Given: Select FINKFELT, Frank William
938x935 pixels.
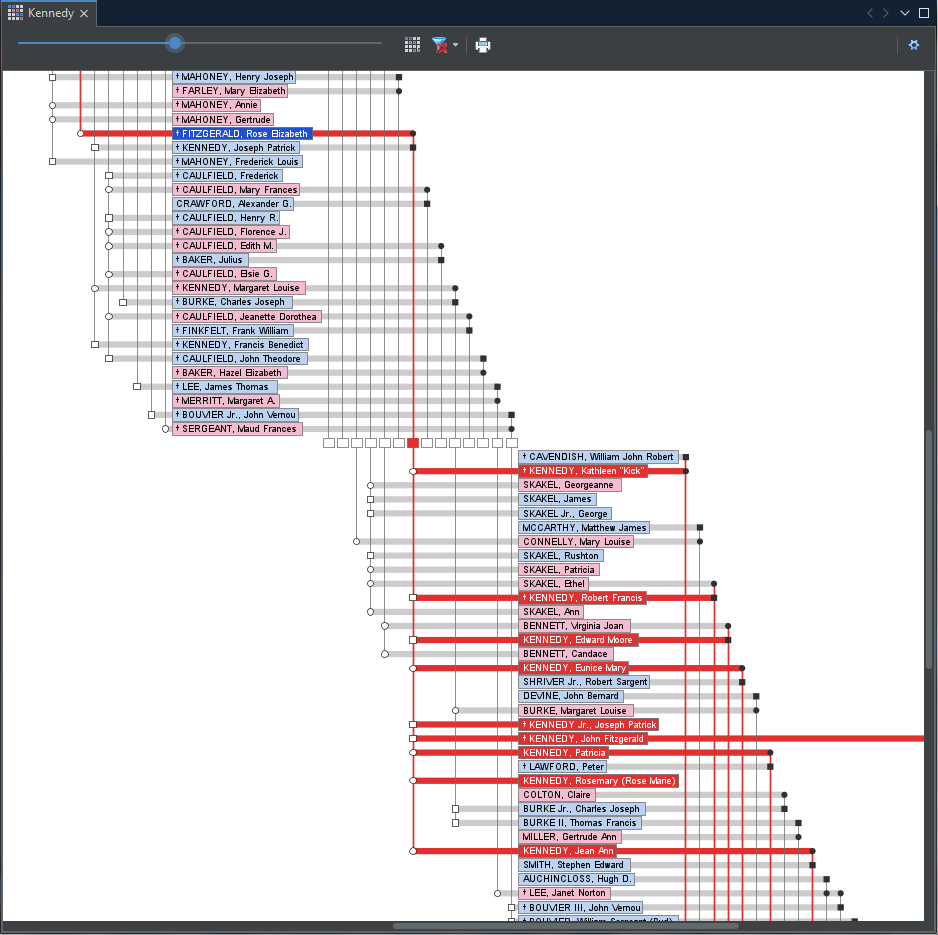Looking at the screenshot, I should 233,330.
